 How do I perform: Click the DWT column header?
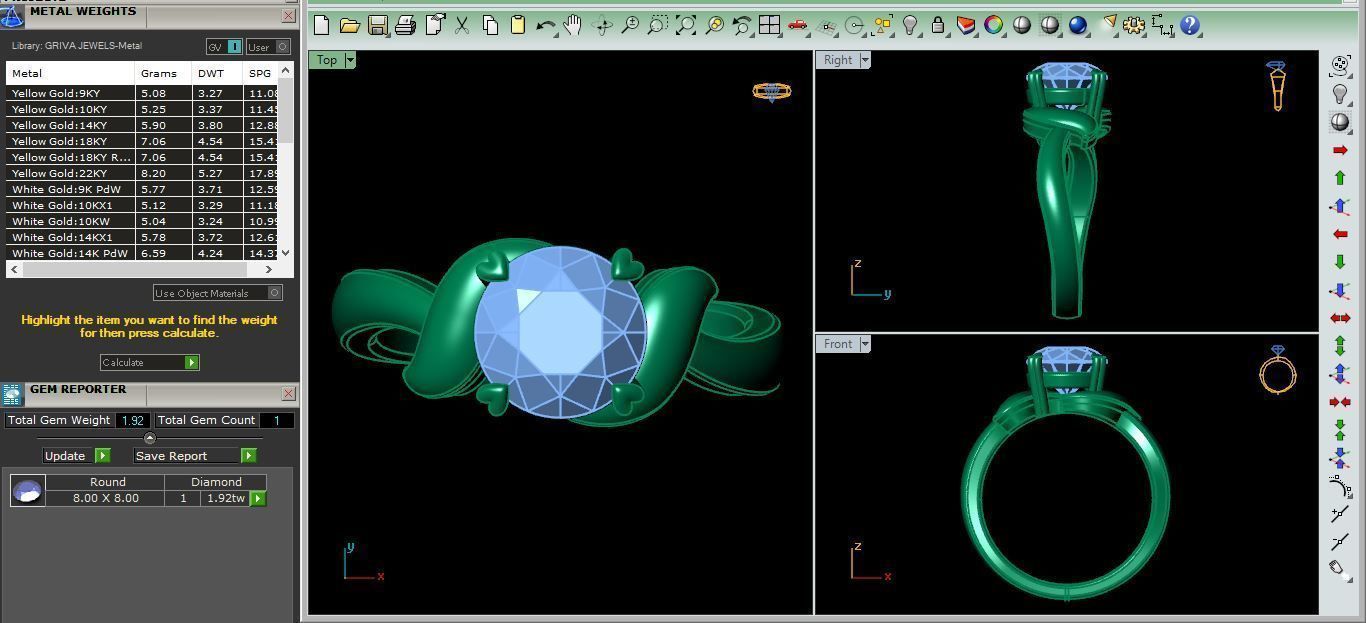click(217, 73)
